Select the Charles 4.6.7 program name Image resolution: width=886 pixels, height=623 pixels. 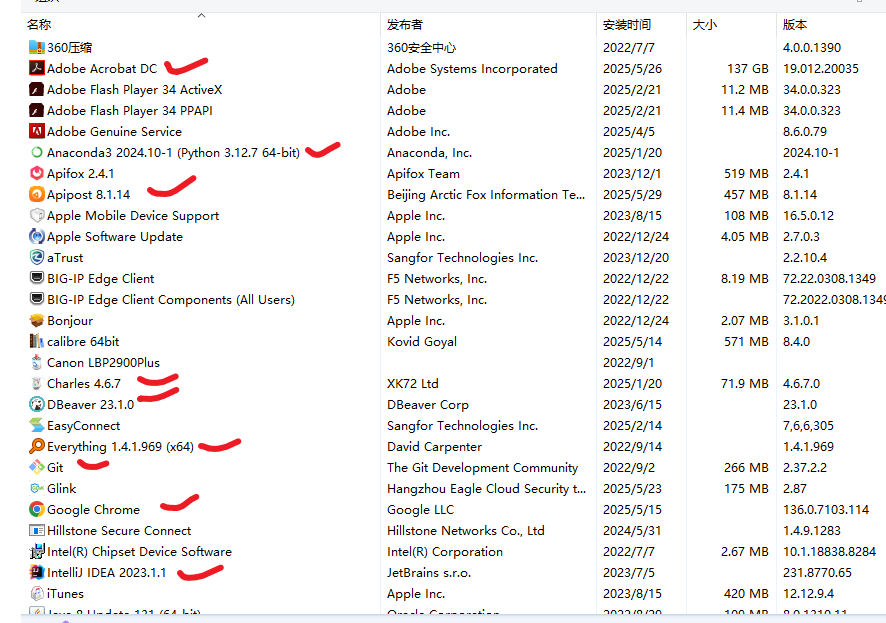click(84, 384)
